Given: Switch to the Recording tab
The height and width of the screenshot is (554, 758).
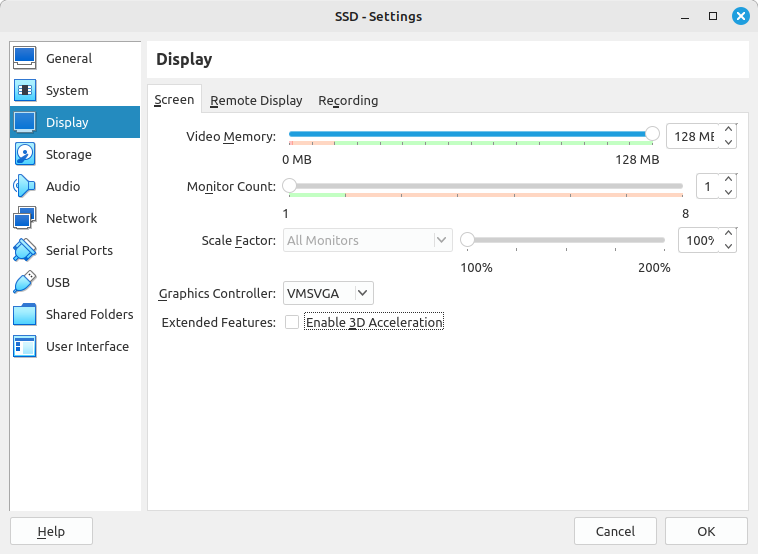Looking at the screenshot, I should [x=348, y=100].
